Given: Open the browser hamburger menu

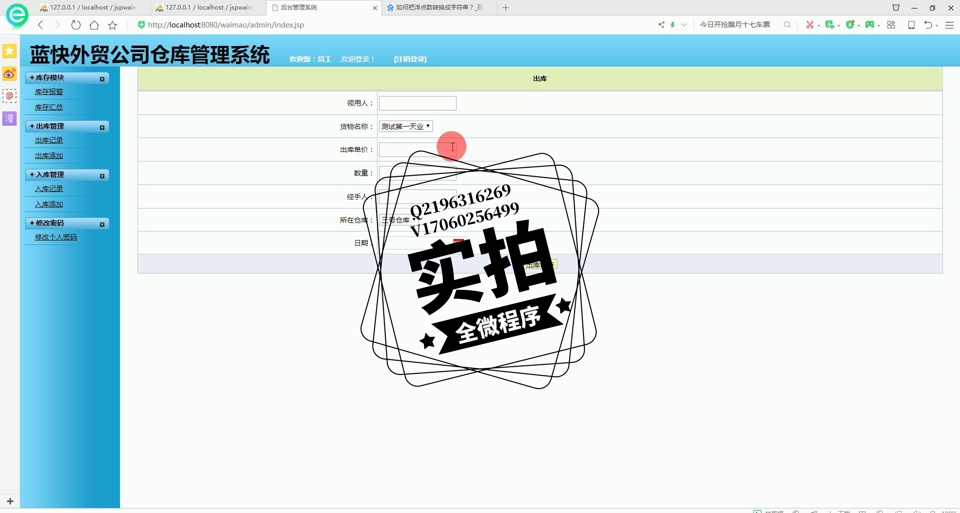Looking at the screenshot, I should [x=949, y=25].
